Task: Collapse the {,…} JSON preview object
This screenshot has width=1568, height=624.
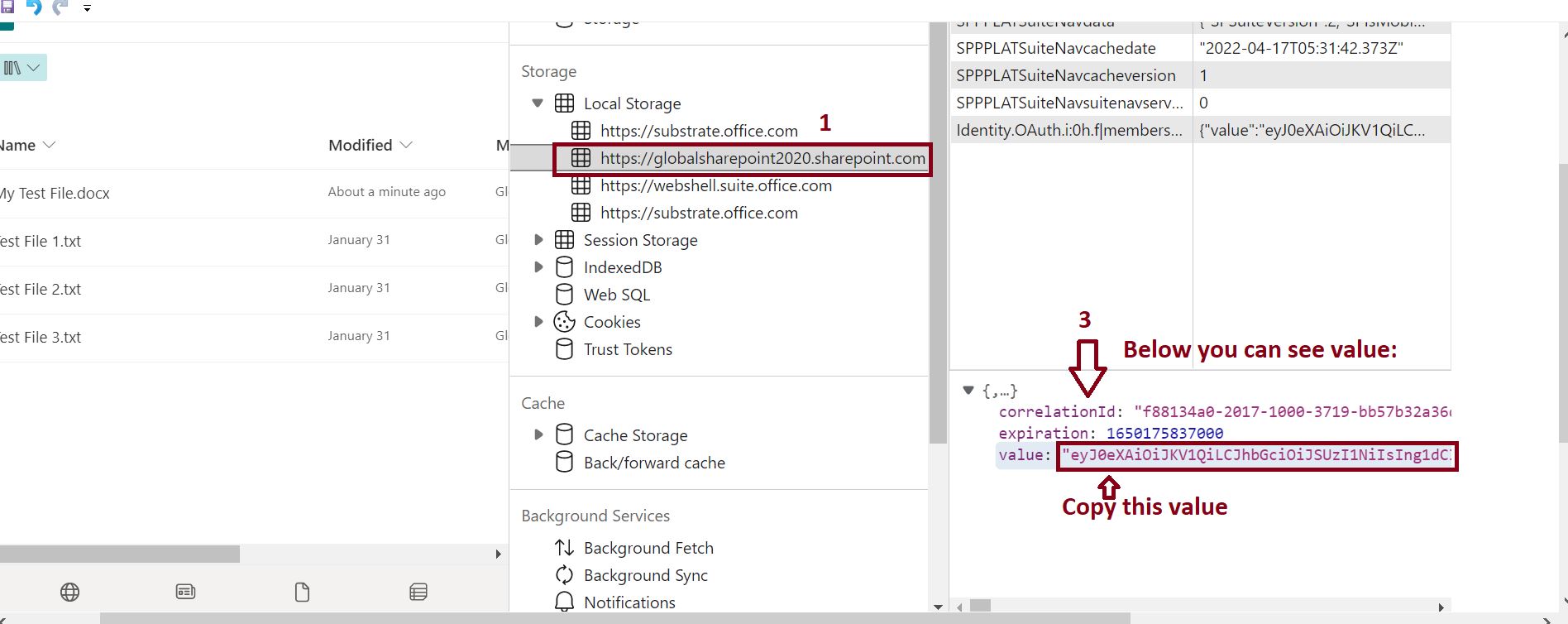Action: click(x=968, y=391)
